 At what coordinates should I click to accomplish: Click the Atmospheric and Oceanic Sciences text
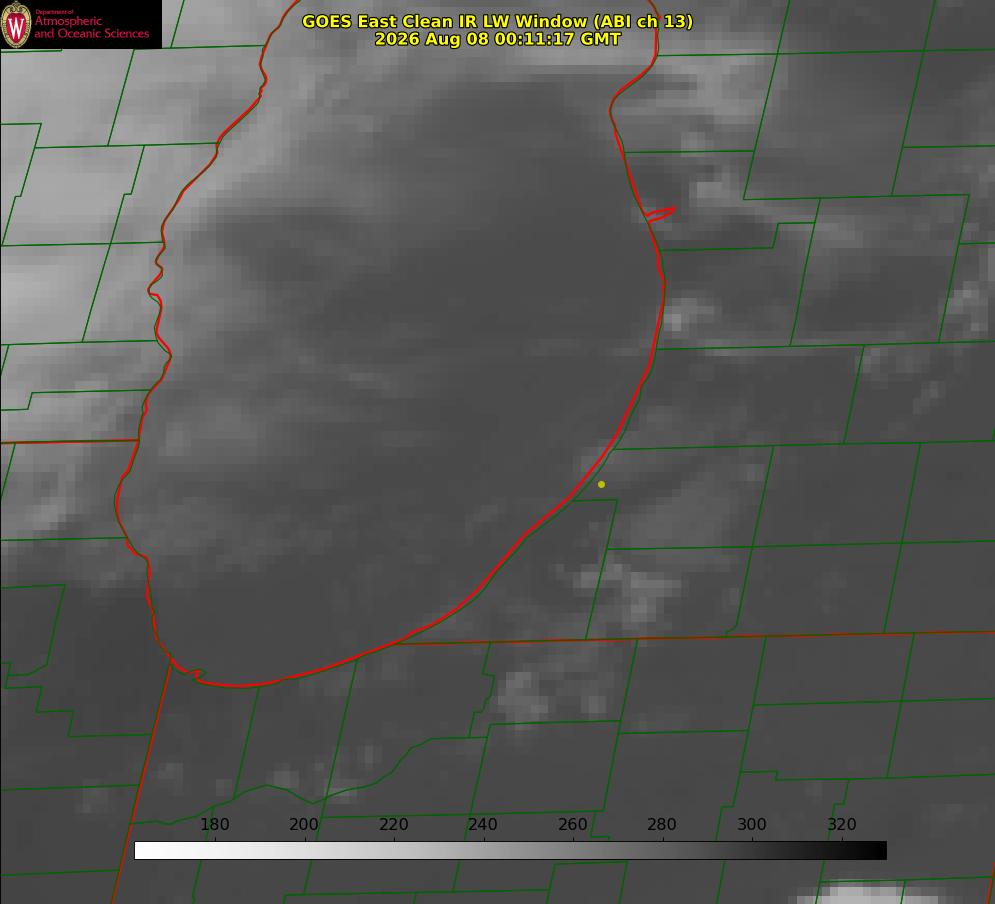point(92,27)
